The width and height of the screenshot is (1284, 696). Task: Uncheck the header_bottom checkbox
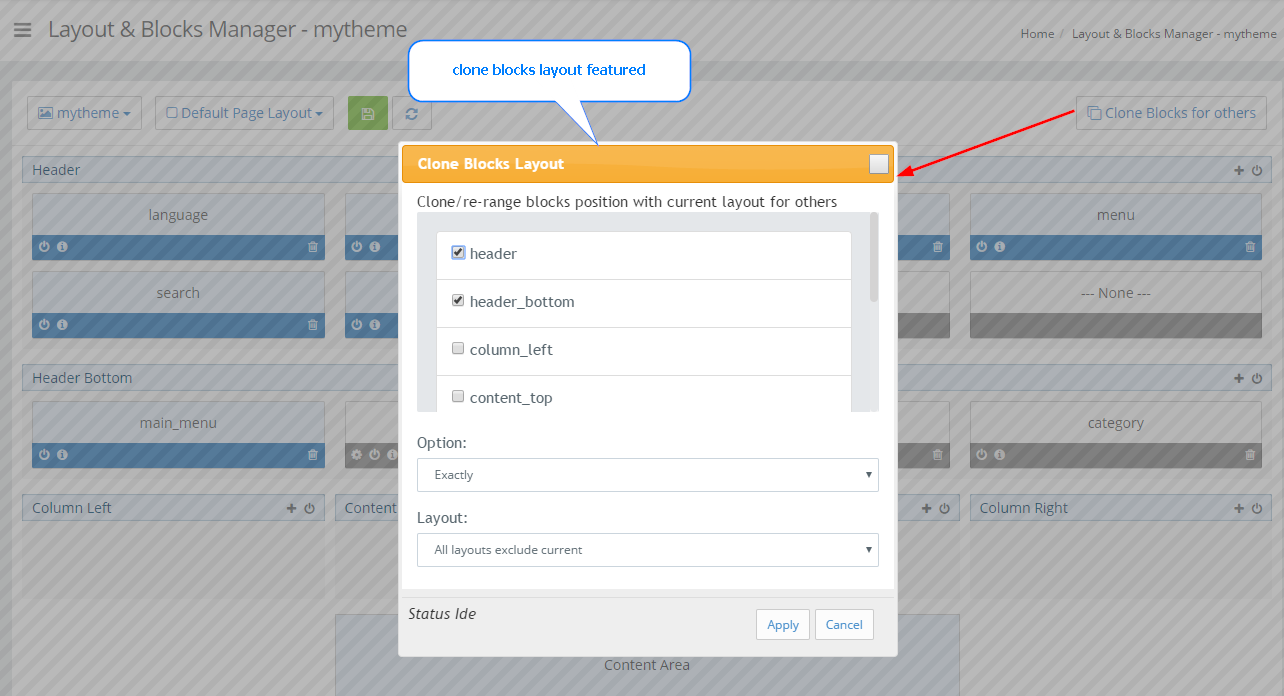pyautogui.click(x=458, y=300)
